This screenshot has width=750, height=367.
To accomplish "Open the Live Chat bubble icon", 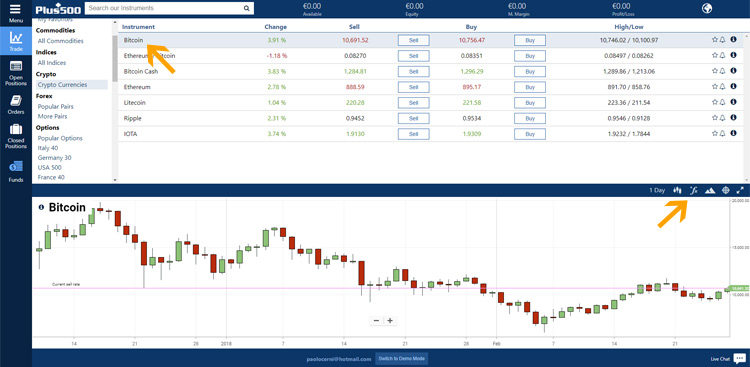I will point(739,358).
